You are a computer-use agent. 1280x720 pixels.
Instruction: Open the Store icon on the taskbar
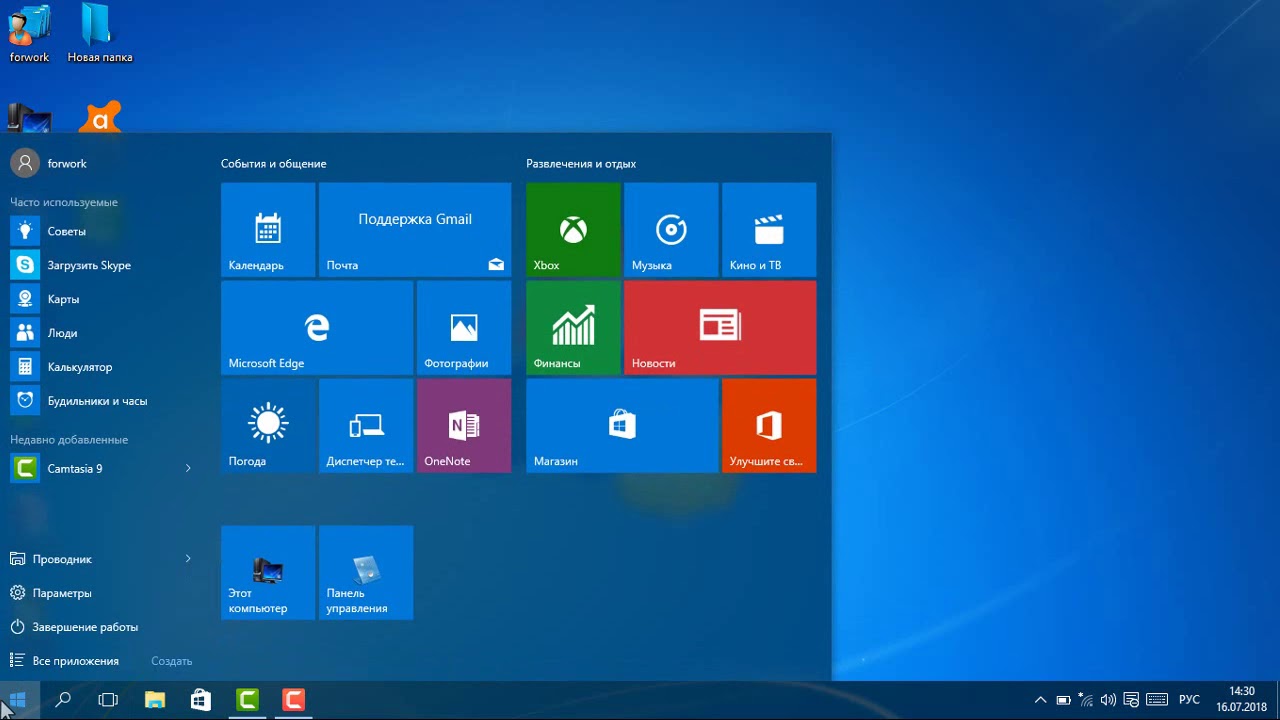201,700
